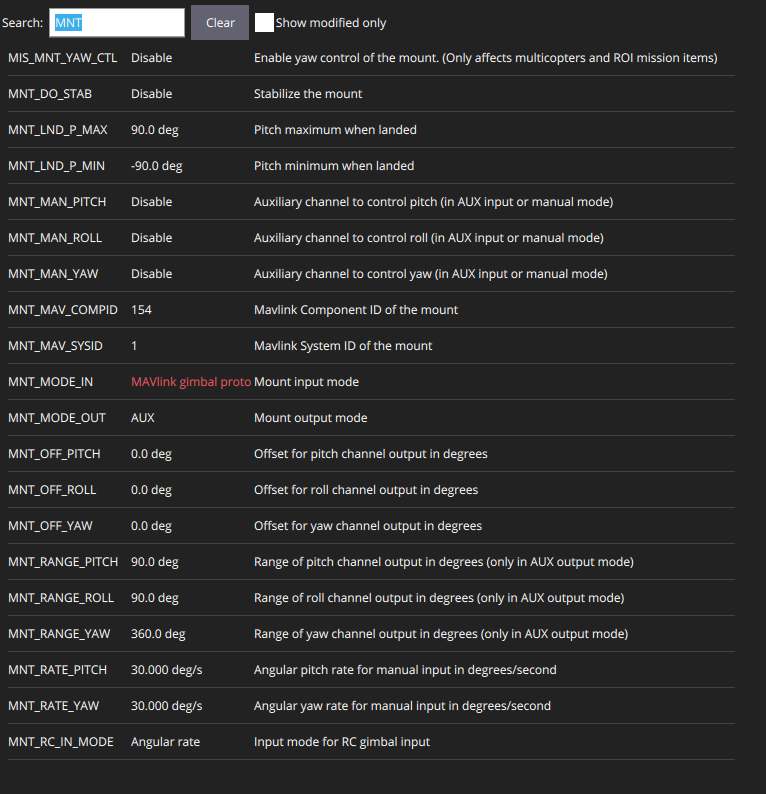
Task: Click the 'Mount input mode' description
Action: [x=306, y=381]
